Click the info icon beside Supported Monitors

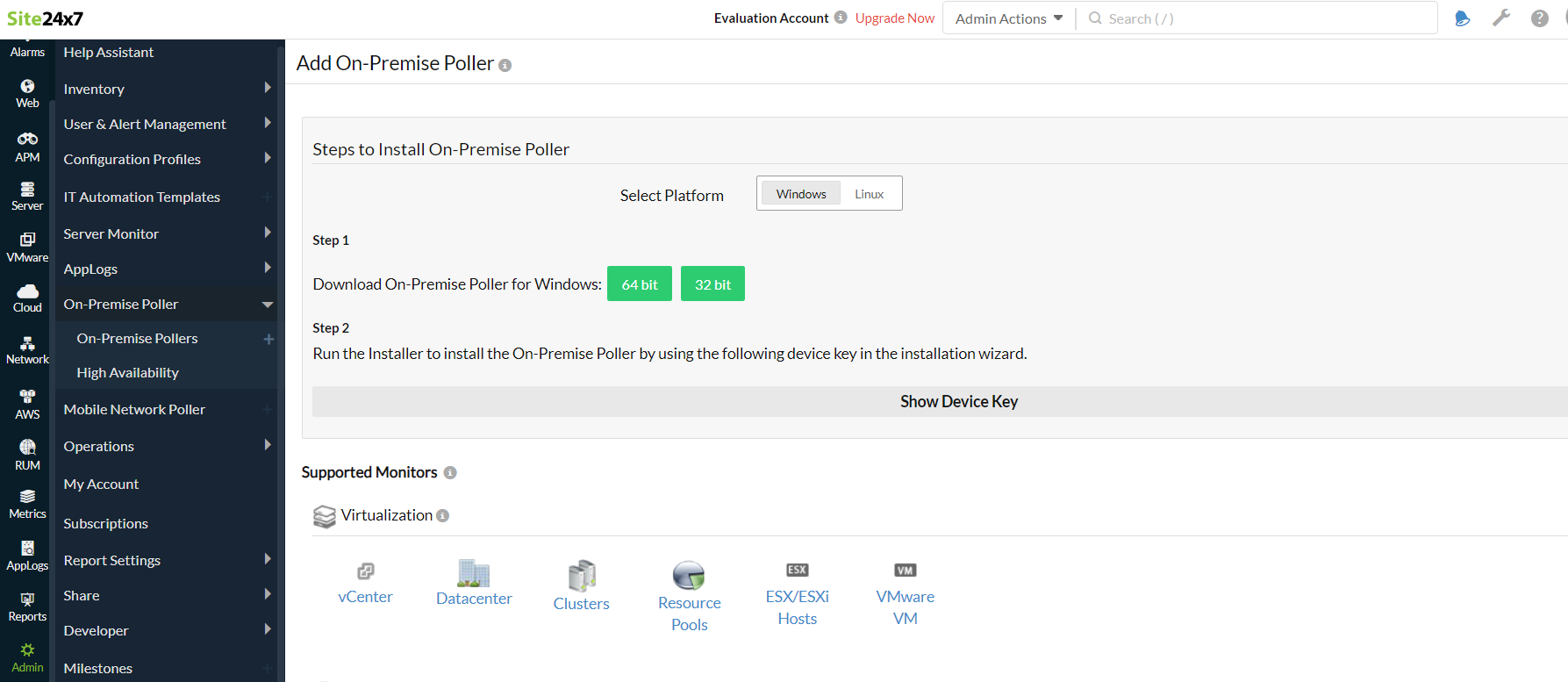point(450,473)
